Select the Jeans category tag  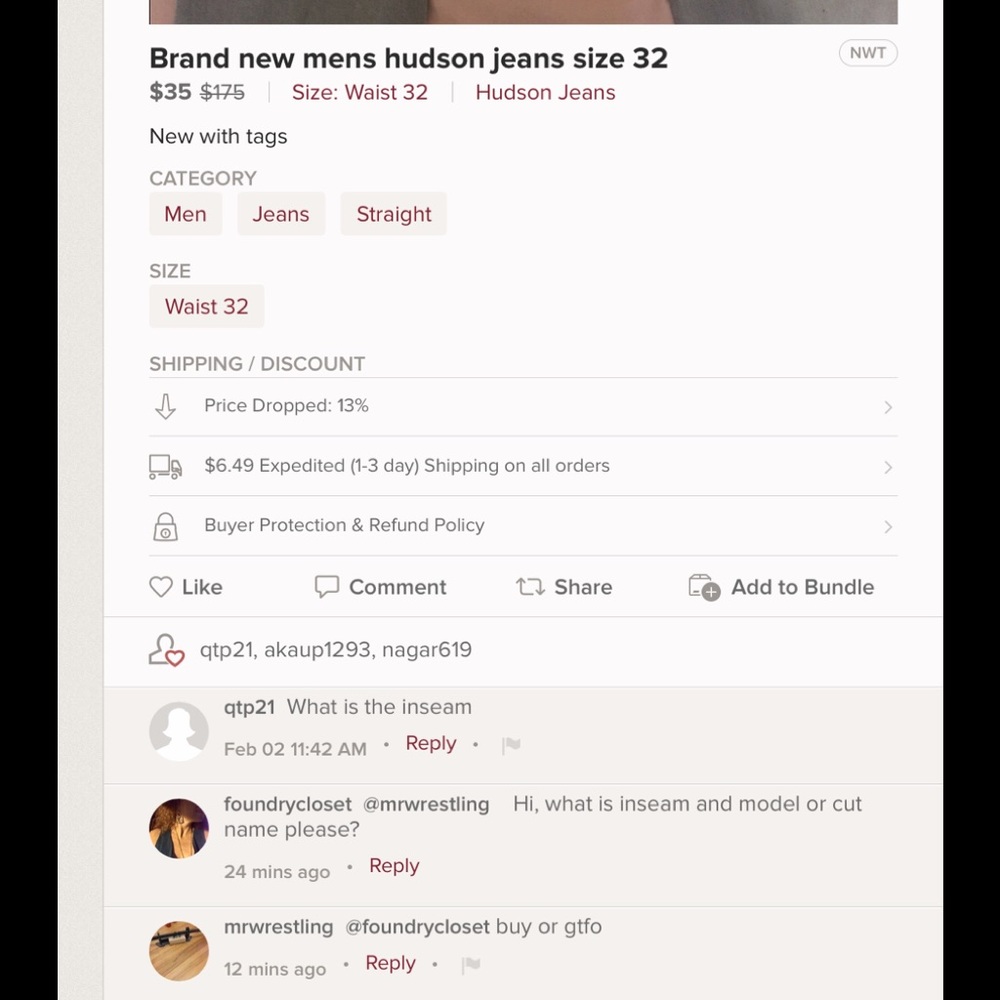pos(281,214)
